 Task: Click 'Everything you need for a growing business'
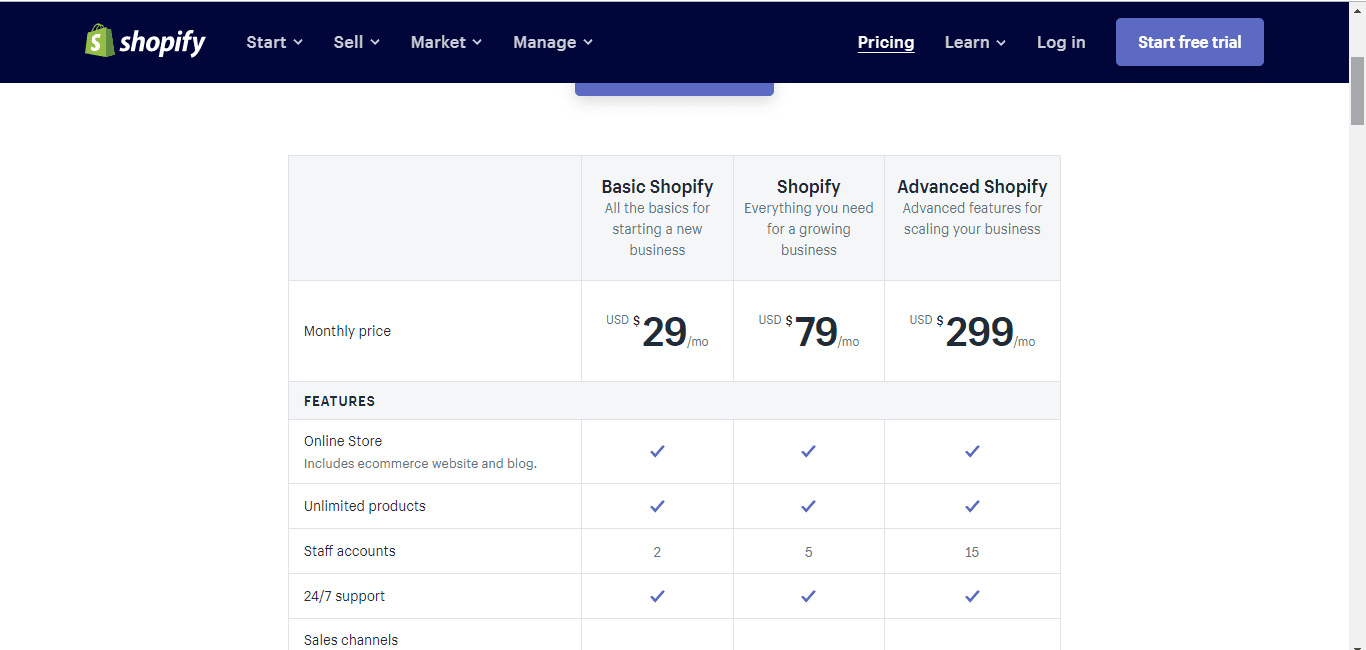808,229
